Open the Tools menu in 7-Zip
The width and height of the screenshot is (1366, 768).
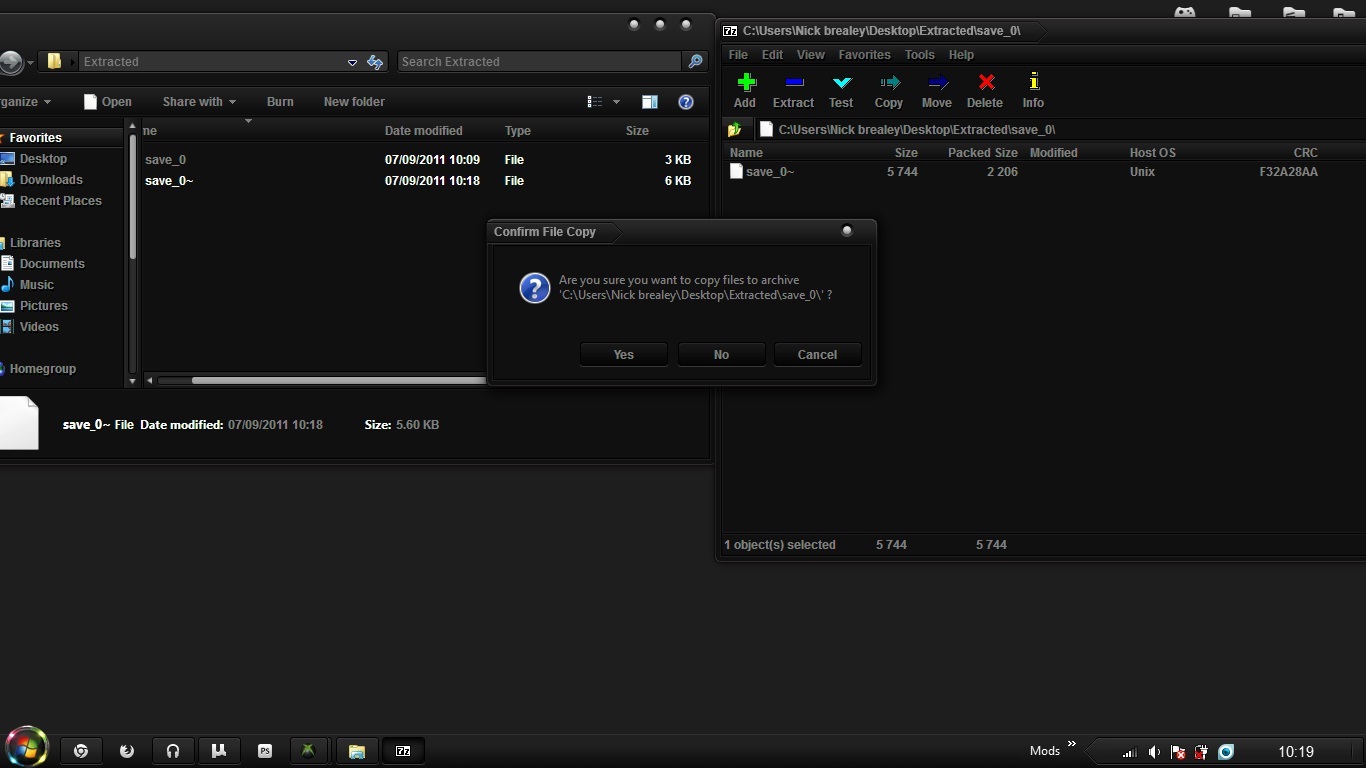pos(919,55)
